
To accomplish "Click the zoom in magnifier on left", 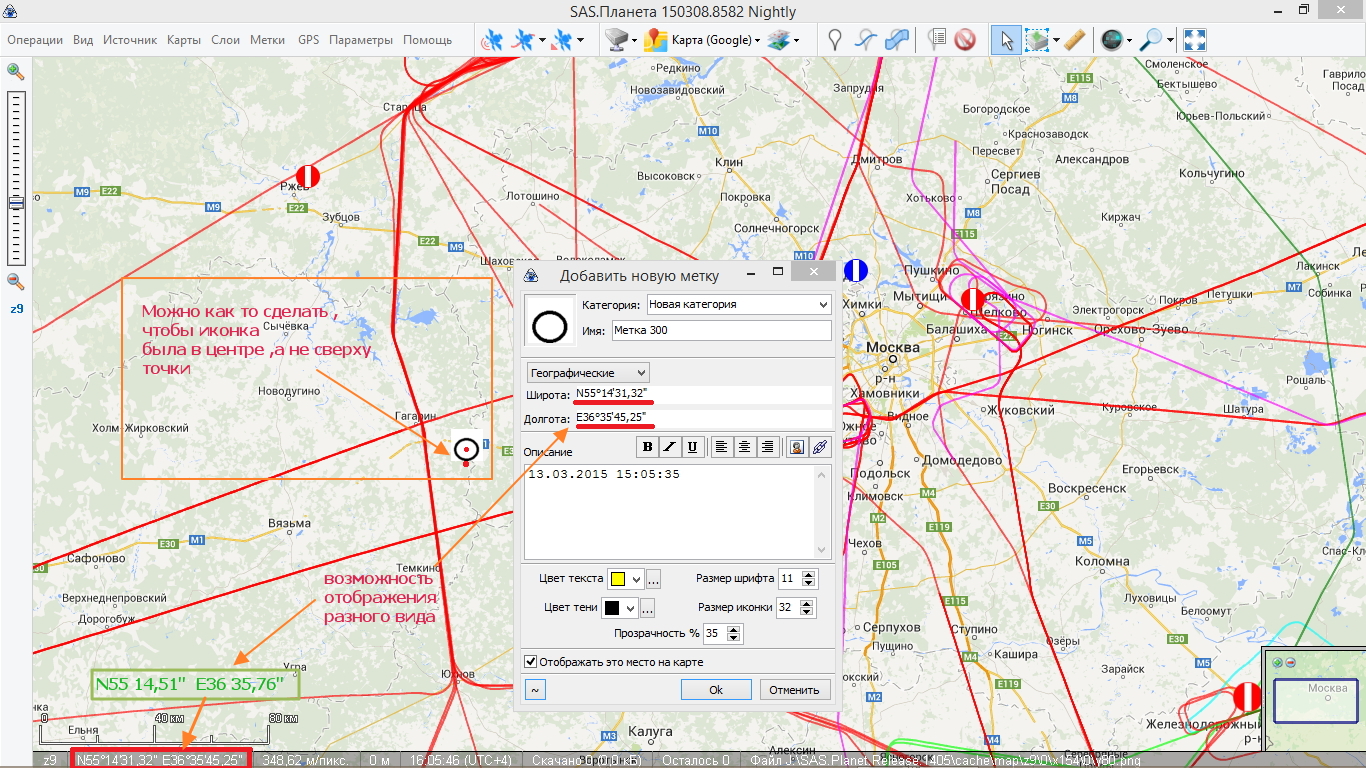I will click(x=16, y=71).
